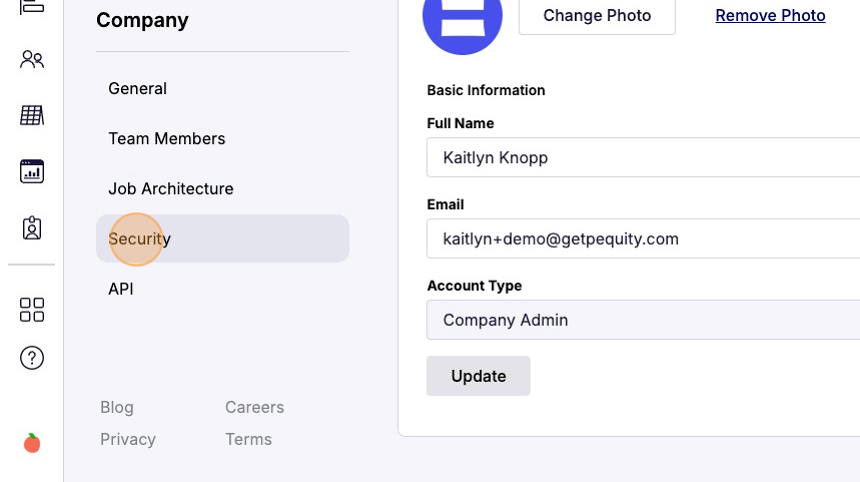Click the question mark help icon

coord(32,358)
